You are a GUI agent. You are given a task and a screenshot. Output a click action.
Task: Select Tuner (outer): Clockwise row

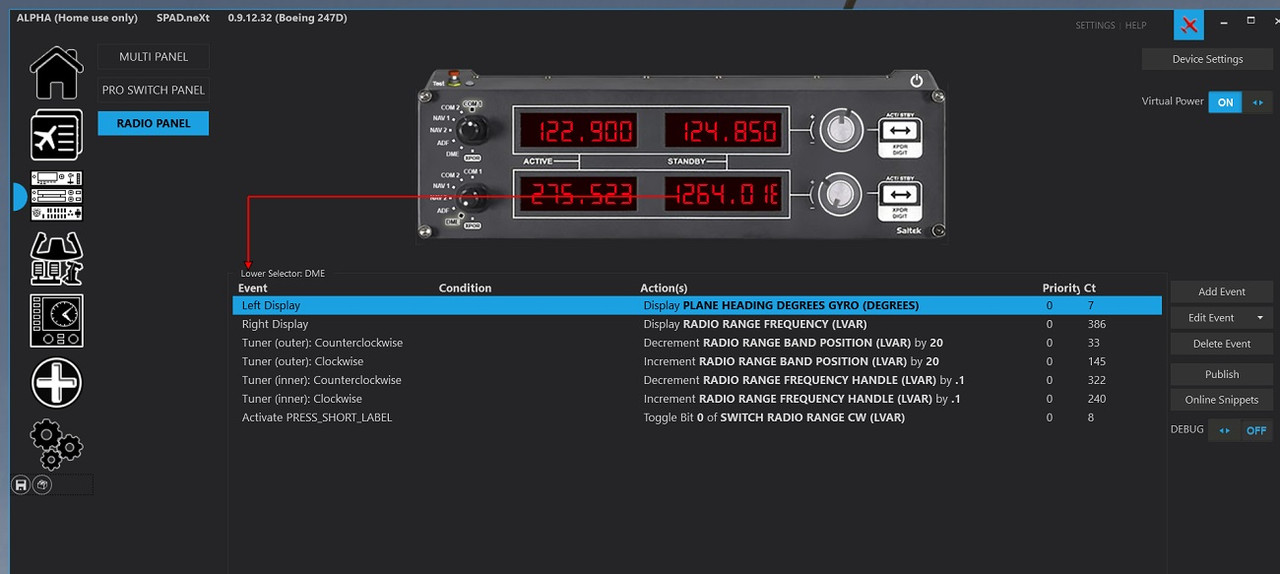(698, 361)
